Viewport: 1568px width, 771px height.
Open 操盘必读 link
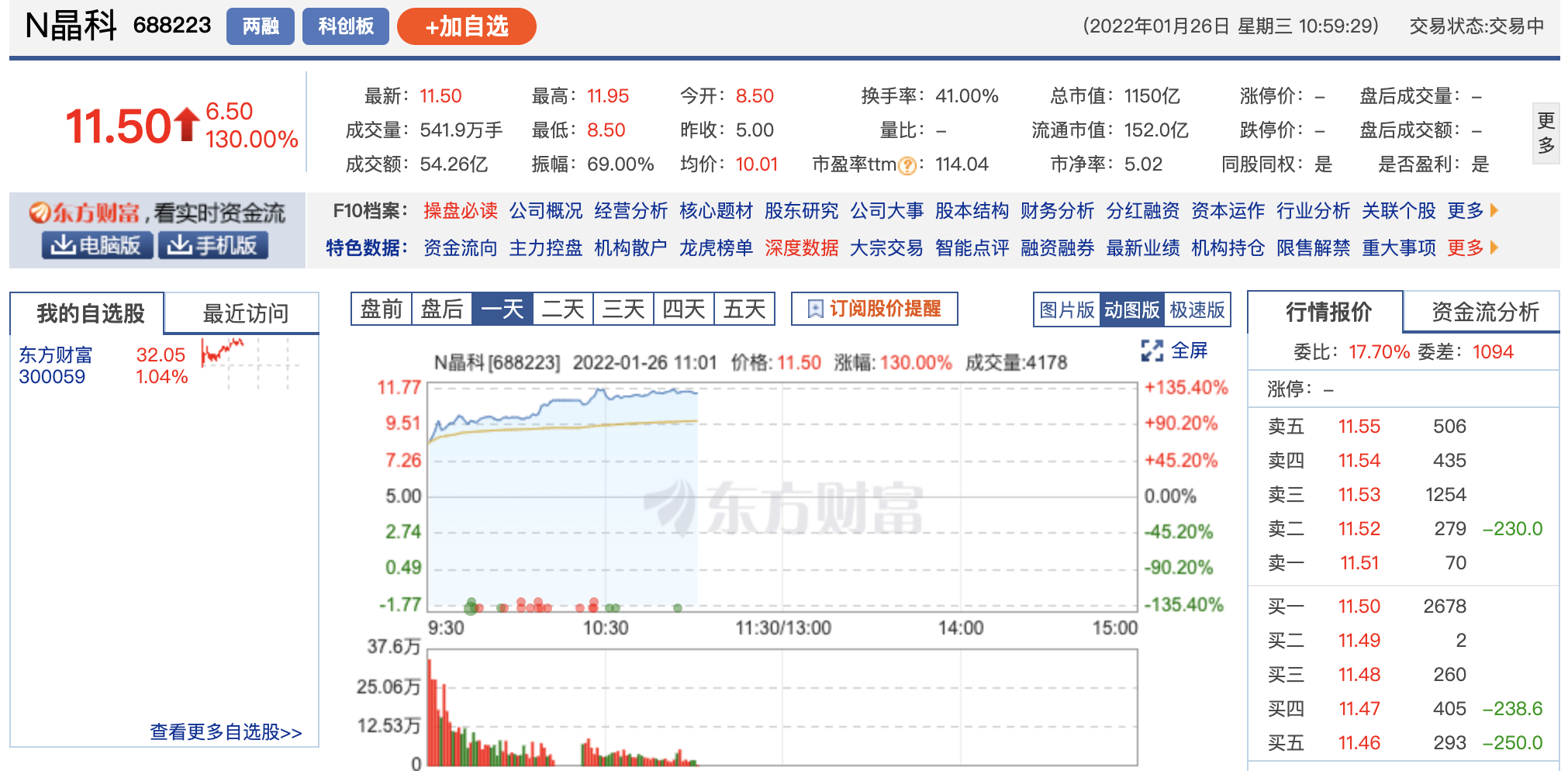click(x=461, y=210)
